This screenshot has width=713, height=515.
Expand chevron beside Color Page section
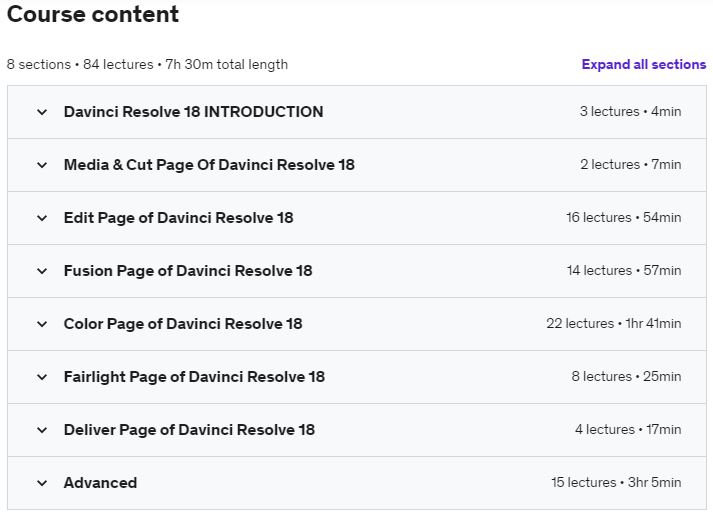point(42,324)
